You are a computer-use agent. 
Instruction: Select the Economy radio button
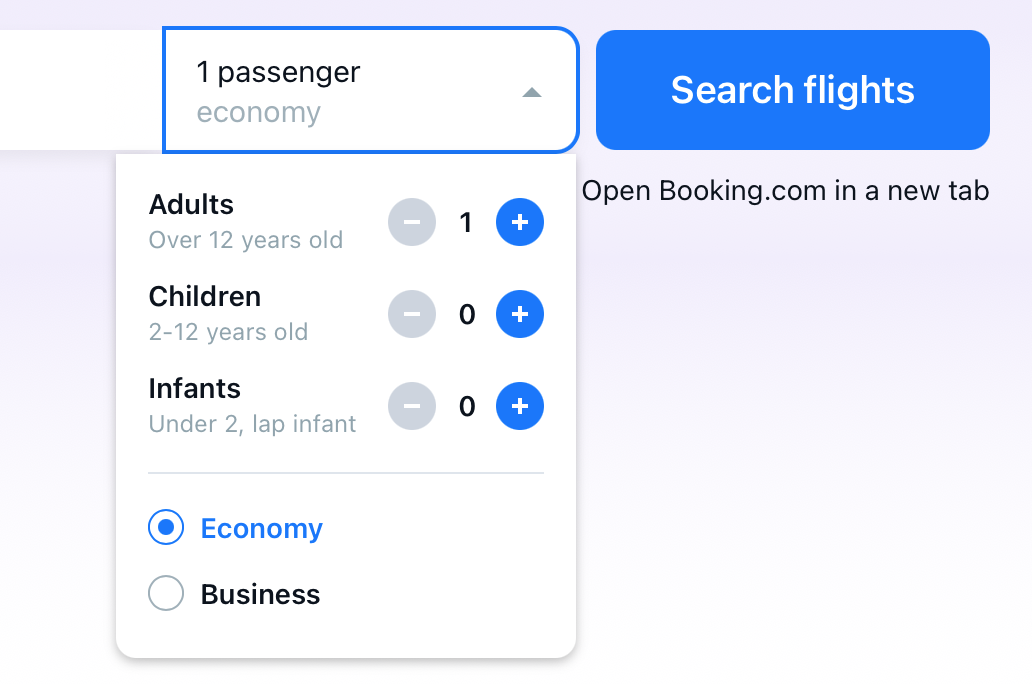[x=166, y=527]
